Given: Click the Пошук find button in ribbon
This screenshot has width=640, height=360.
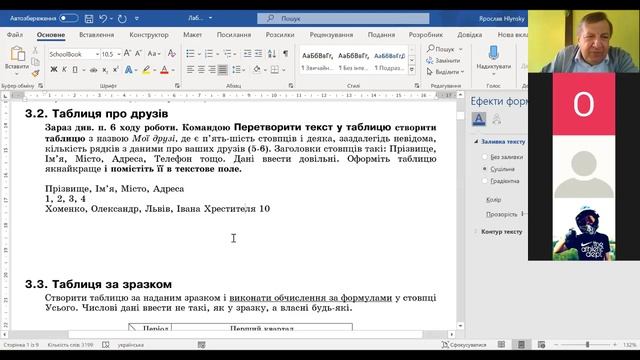Looking at the screenshot, I should click(442, 49).
